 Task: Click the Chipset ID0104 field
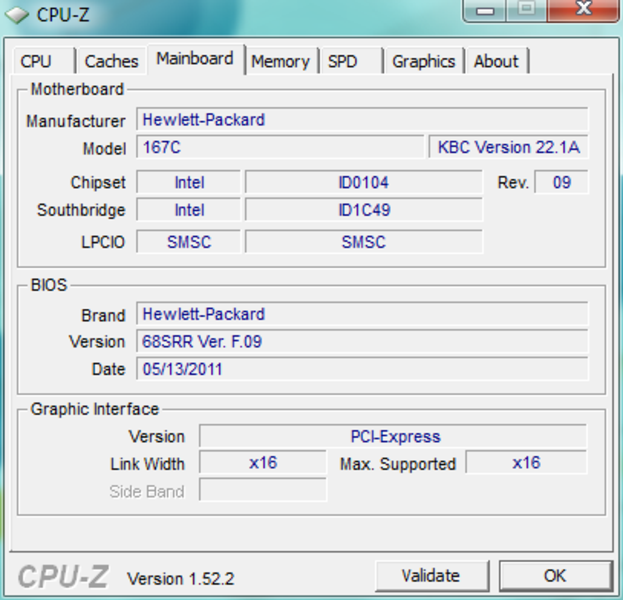point(364,182)
